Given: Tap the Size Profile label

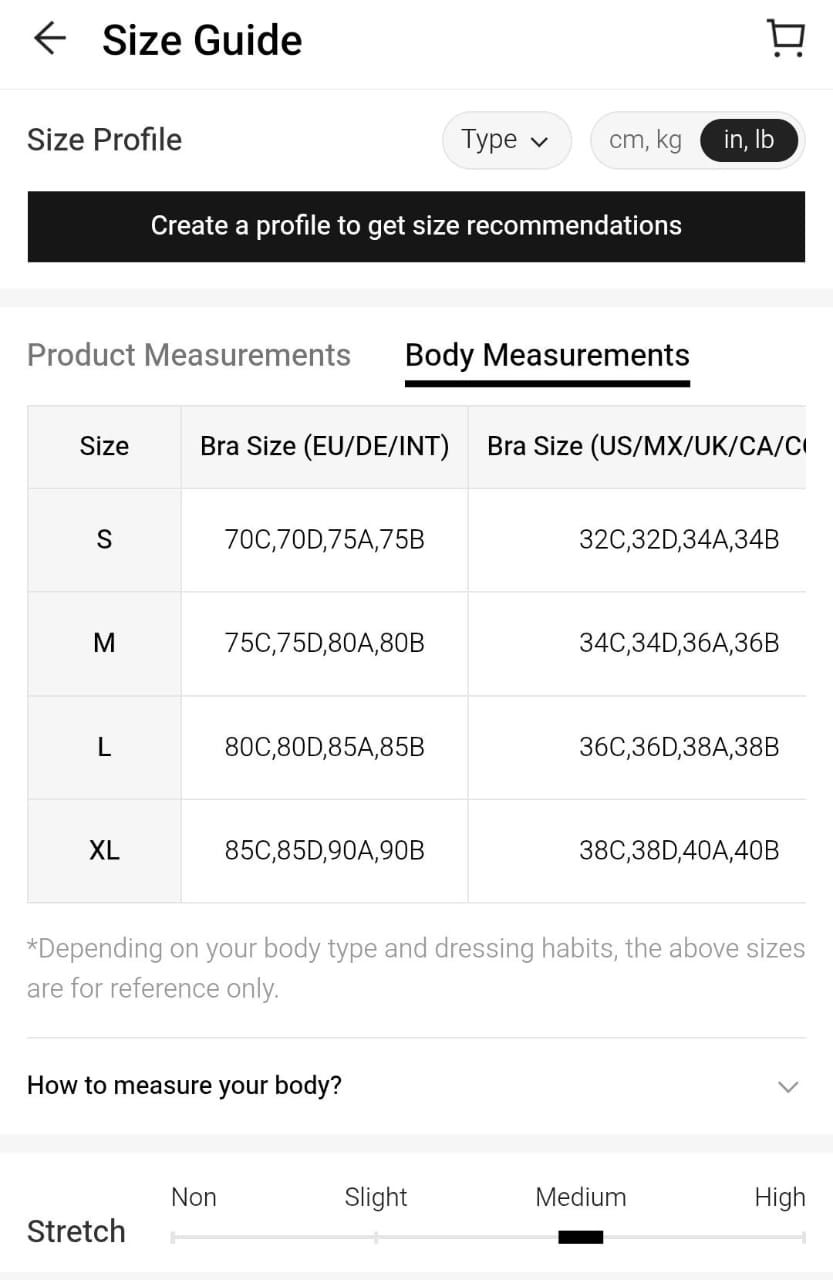Looking at the screenshot, I should coord(105,140).
